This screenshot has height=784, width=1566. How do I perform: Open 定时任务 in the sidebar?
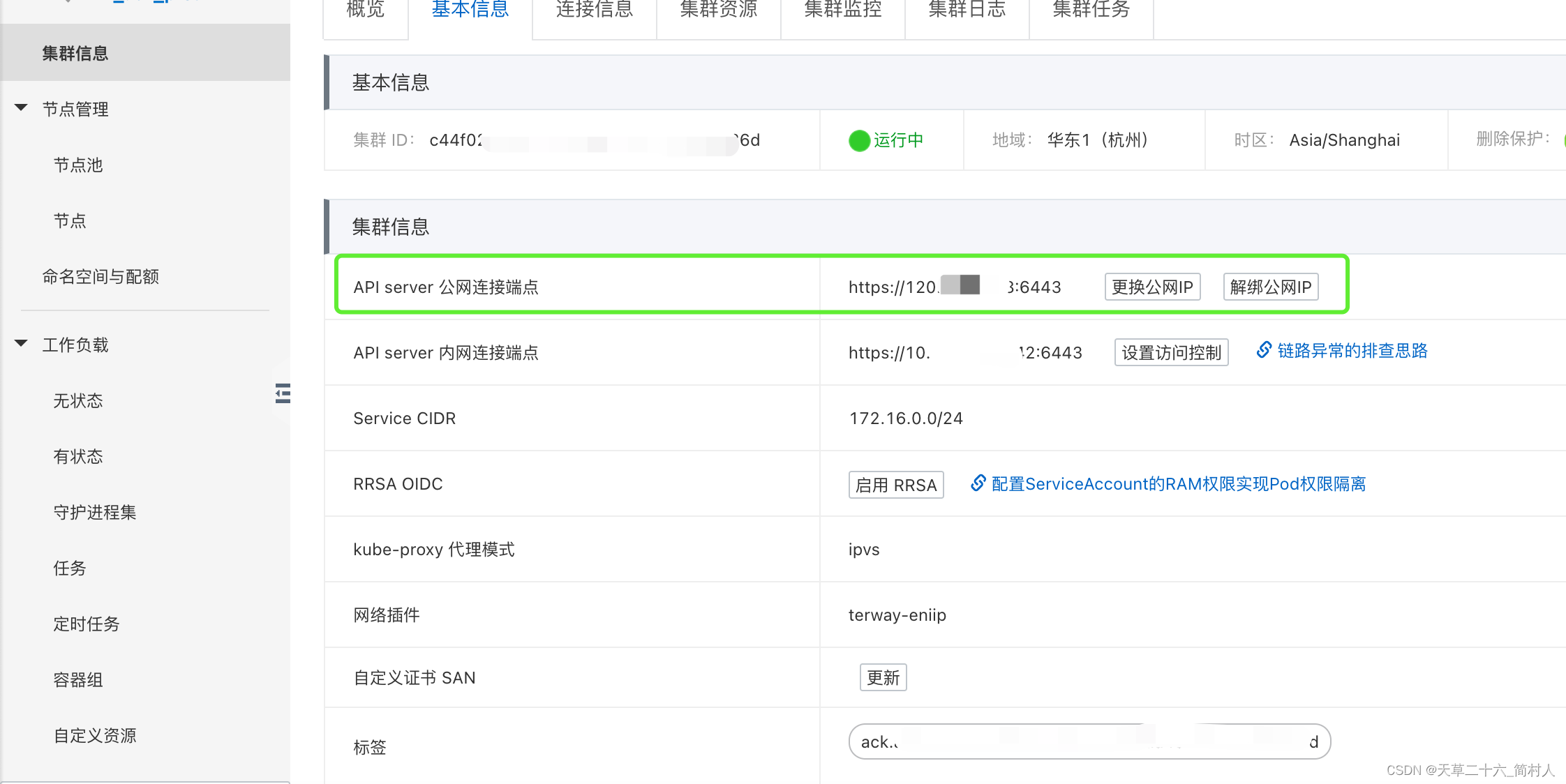click(87, 624)
